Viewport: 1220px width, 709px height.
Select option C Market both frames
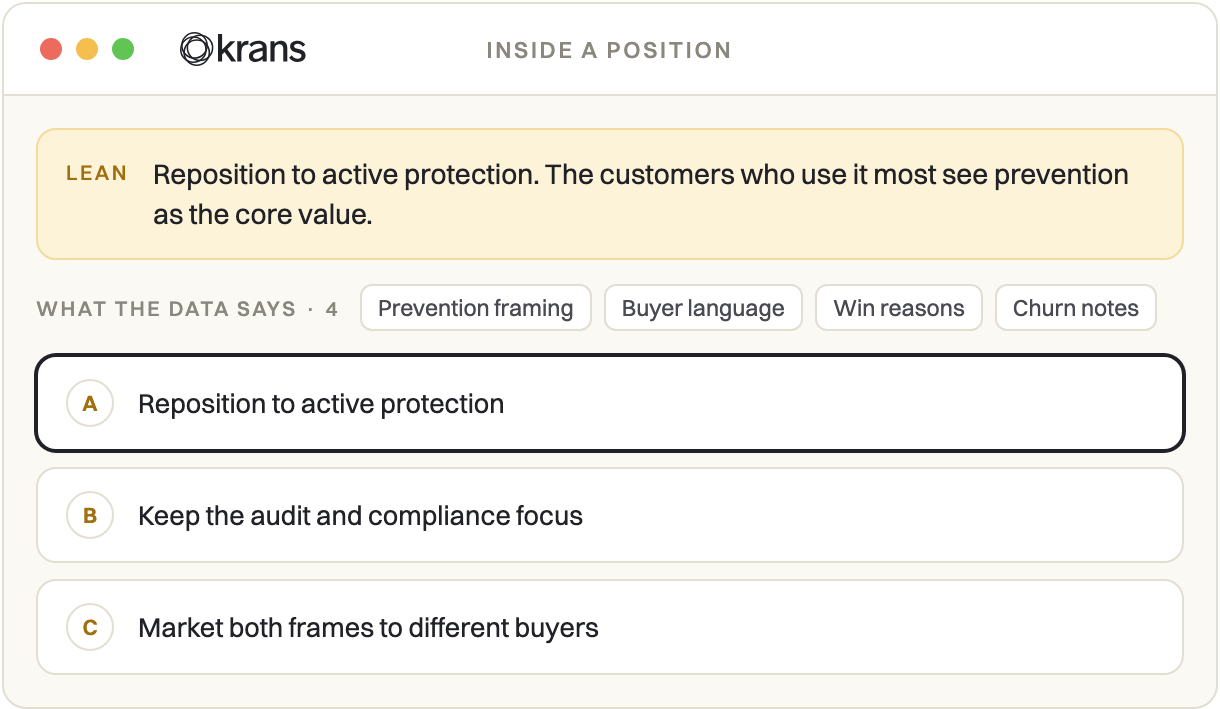click(610, 628)
